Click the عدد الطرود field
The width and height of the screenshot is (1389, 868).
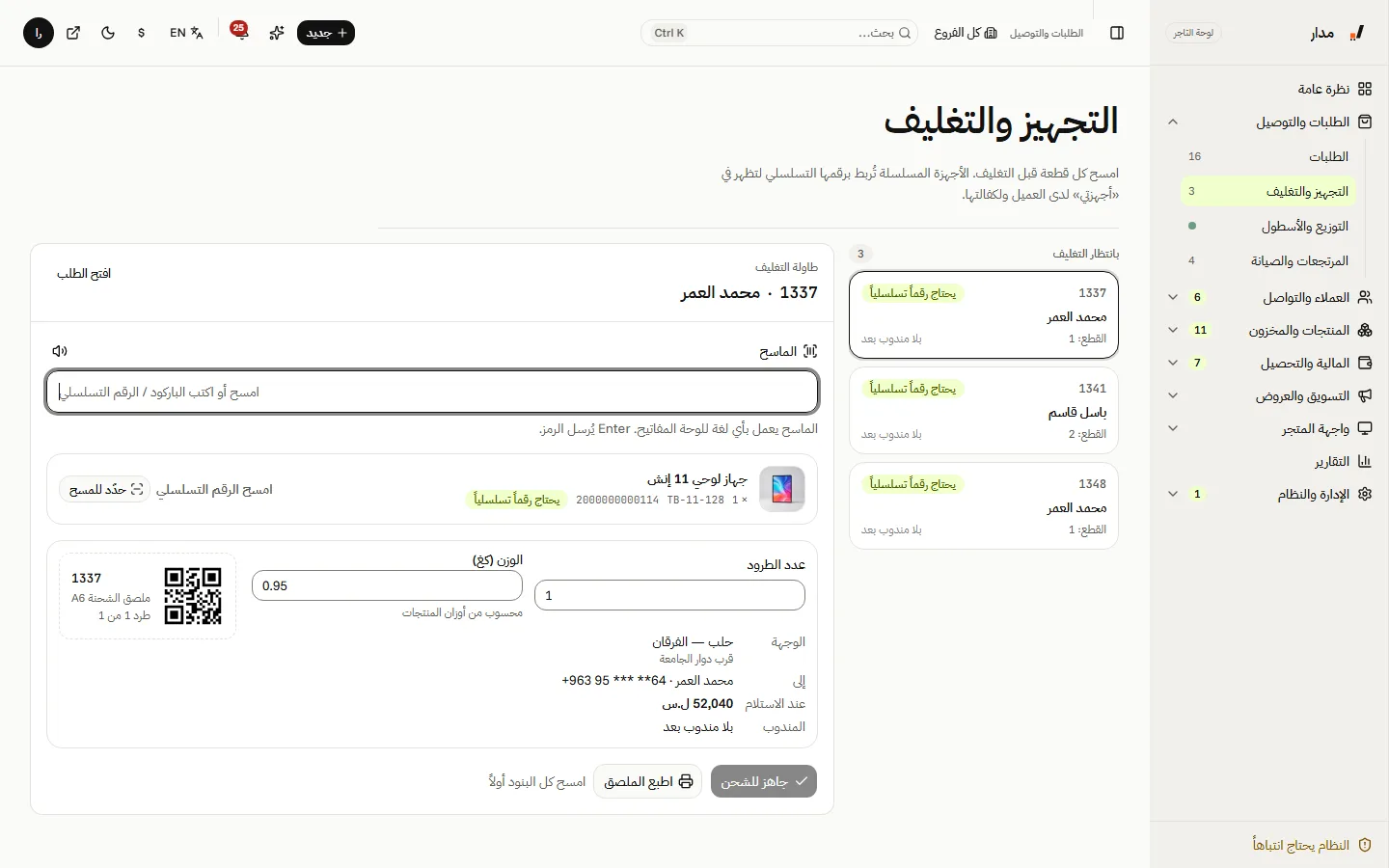669,595
